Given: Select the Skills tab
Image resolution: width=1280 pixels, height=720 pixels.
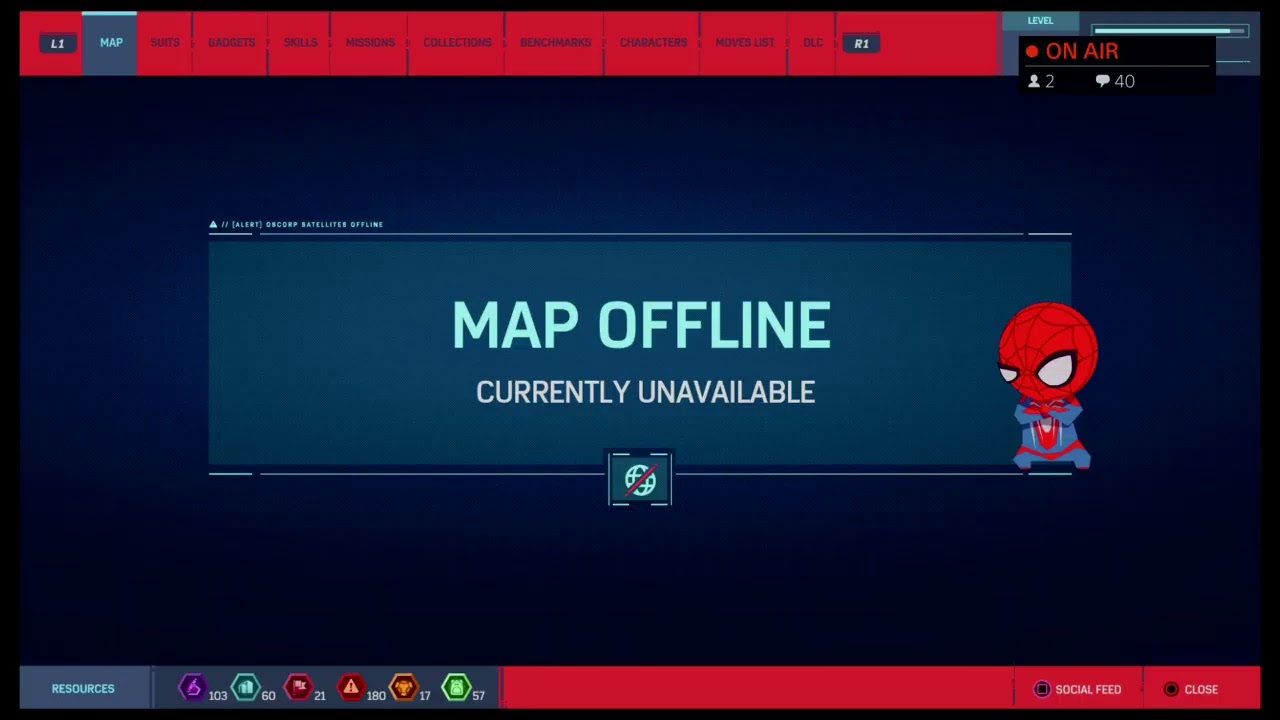Looking at the screenshot, I should coord(300,43).
